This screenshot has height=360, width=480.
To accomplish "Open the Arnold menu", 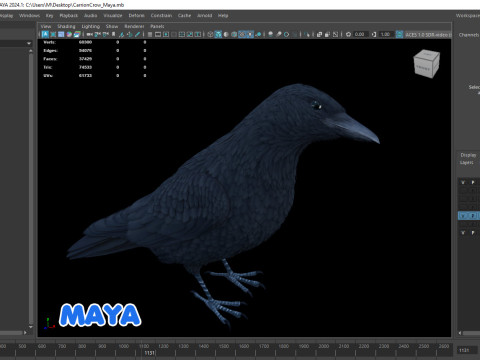I will 204,15.
